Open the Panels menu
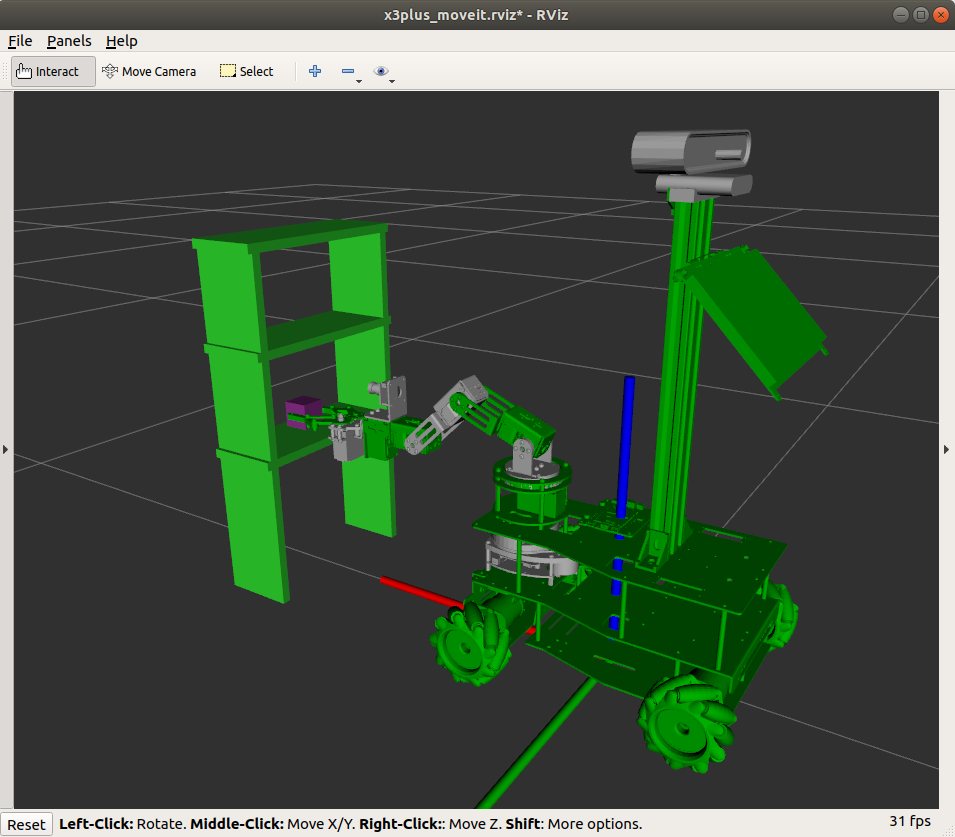Image resolution: width=955 pixels, height=837 pixels. [x=69, y=41]
